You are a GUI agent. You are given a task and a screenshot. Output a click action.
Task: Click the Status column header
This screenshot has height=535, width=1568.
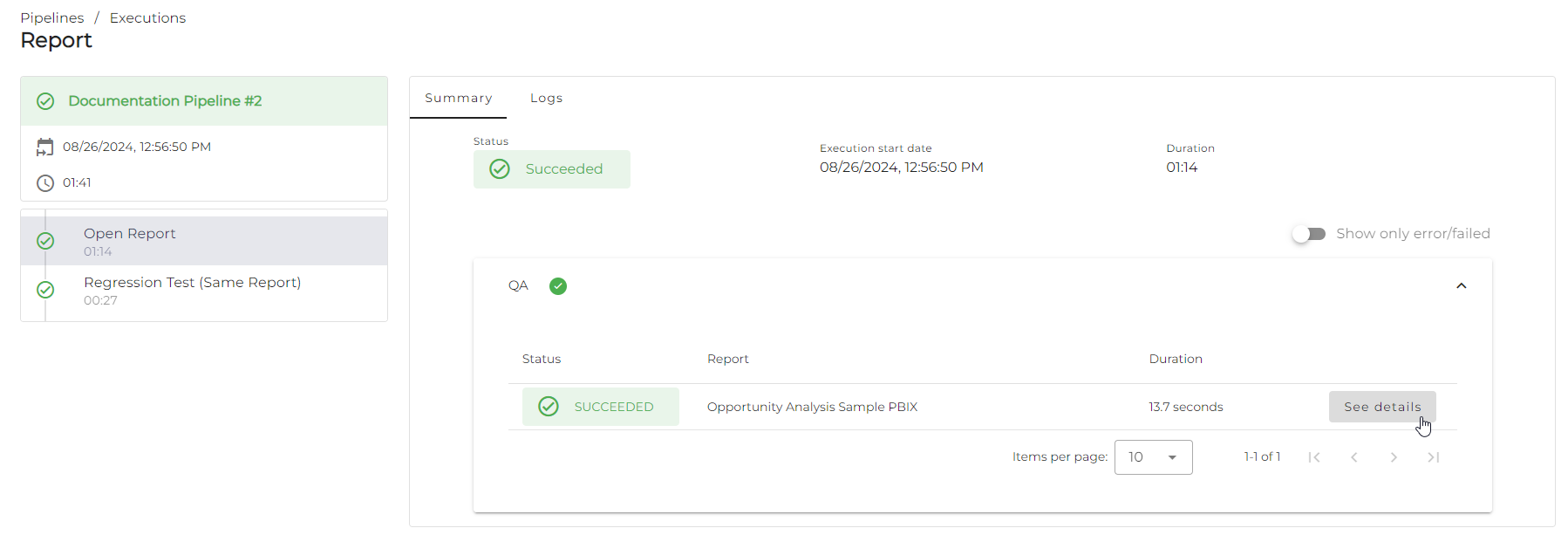pyautogui.click(x=542, y=359)
